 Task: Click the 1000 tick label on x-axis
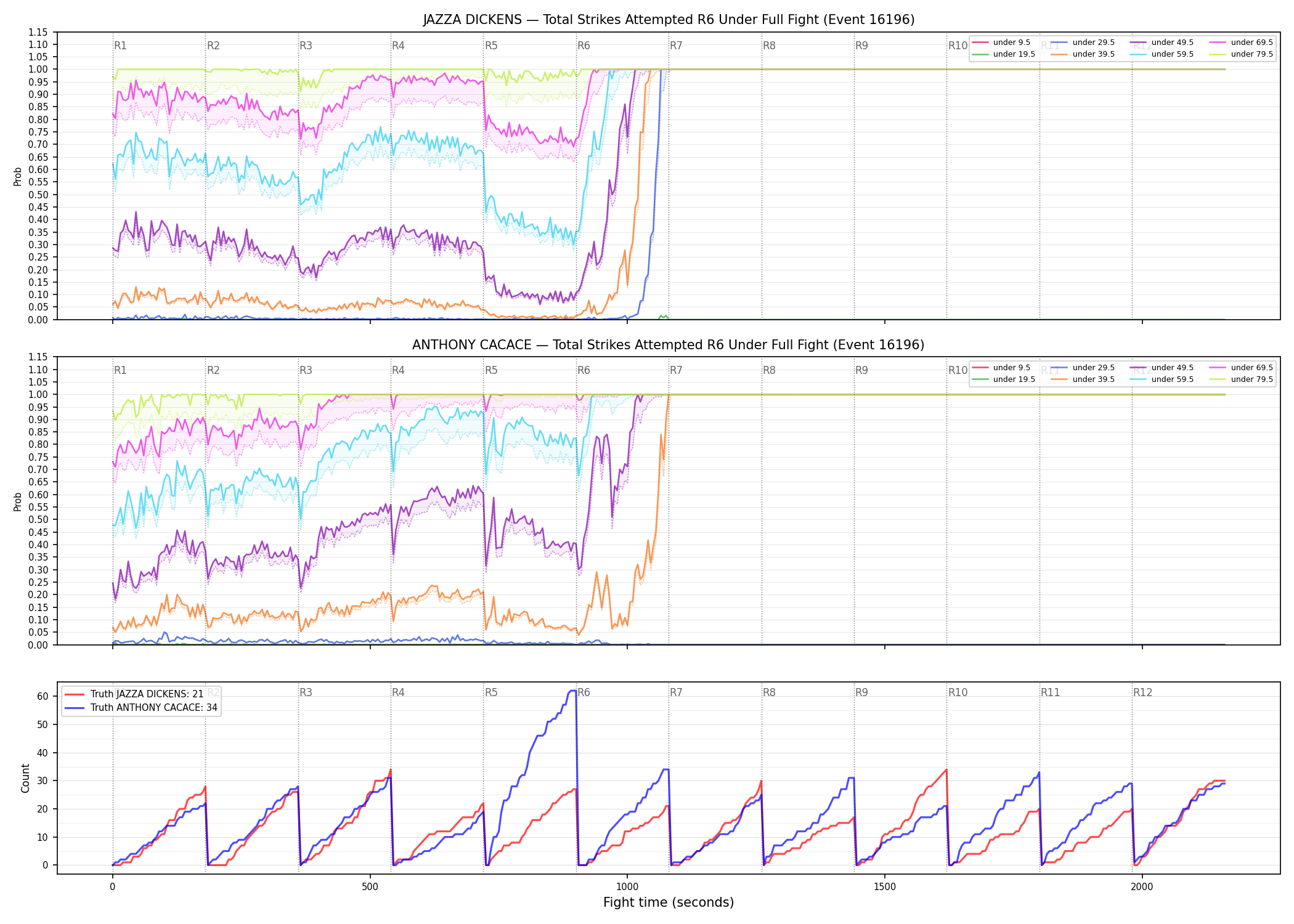tap(627, 887)
